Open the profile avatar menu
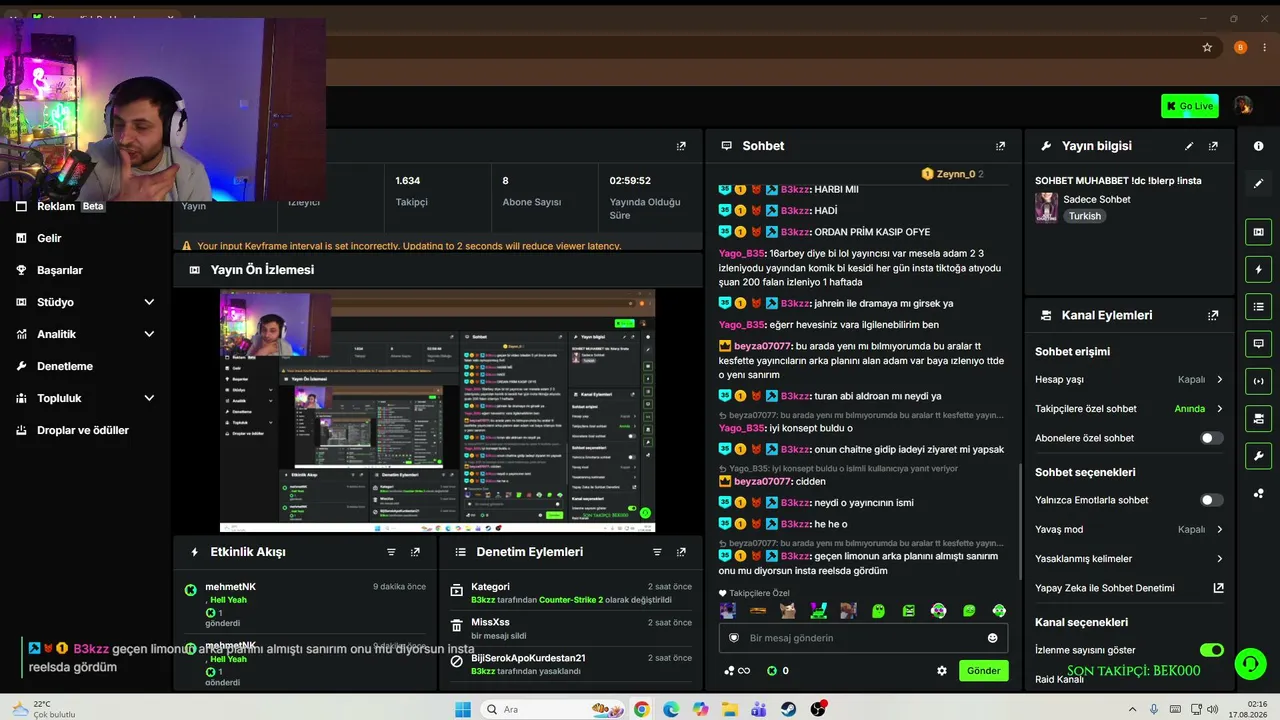 [1243, 106]
